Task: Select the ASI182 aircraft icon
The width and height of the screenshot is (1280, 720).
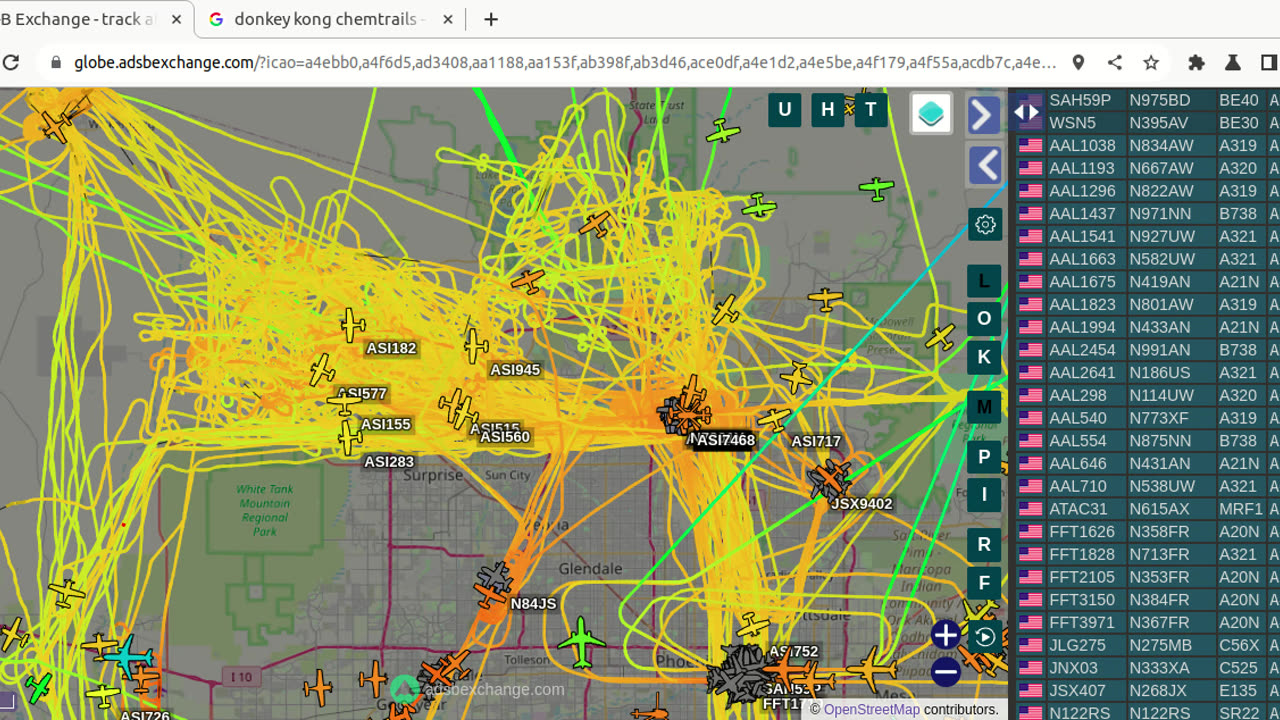Action: click(x=352, y=325)
